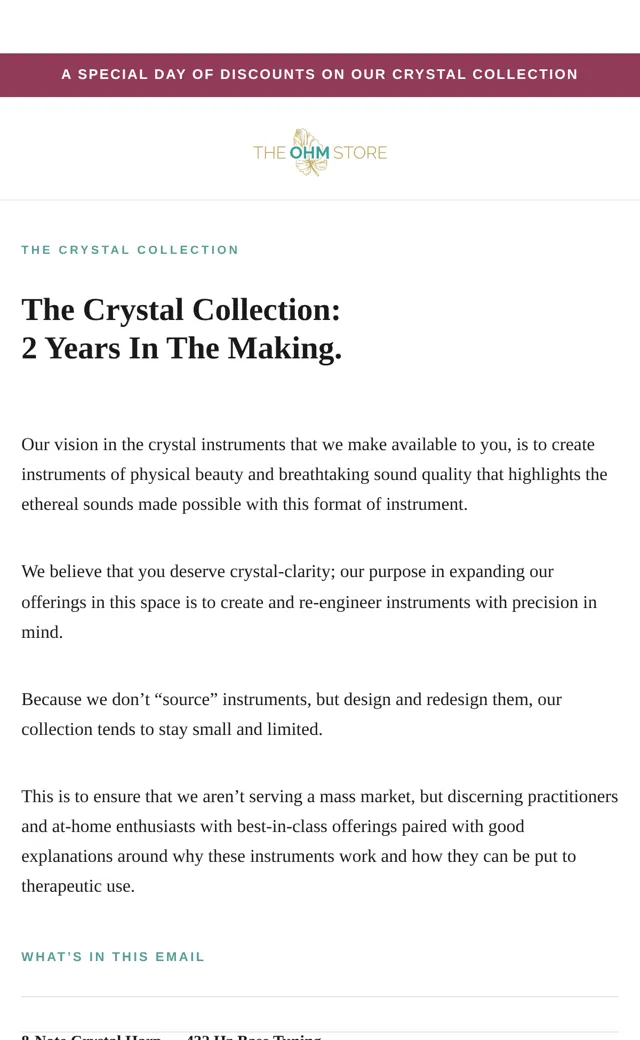Viewport: 640px width, 1040px height.
Task: Open the special day of discounts banner
Action: (x=320, y=75)
